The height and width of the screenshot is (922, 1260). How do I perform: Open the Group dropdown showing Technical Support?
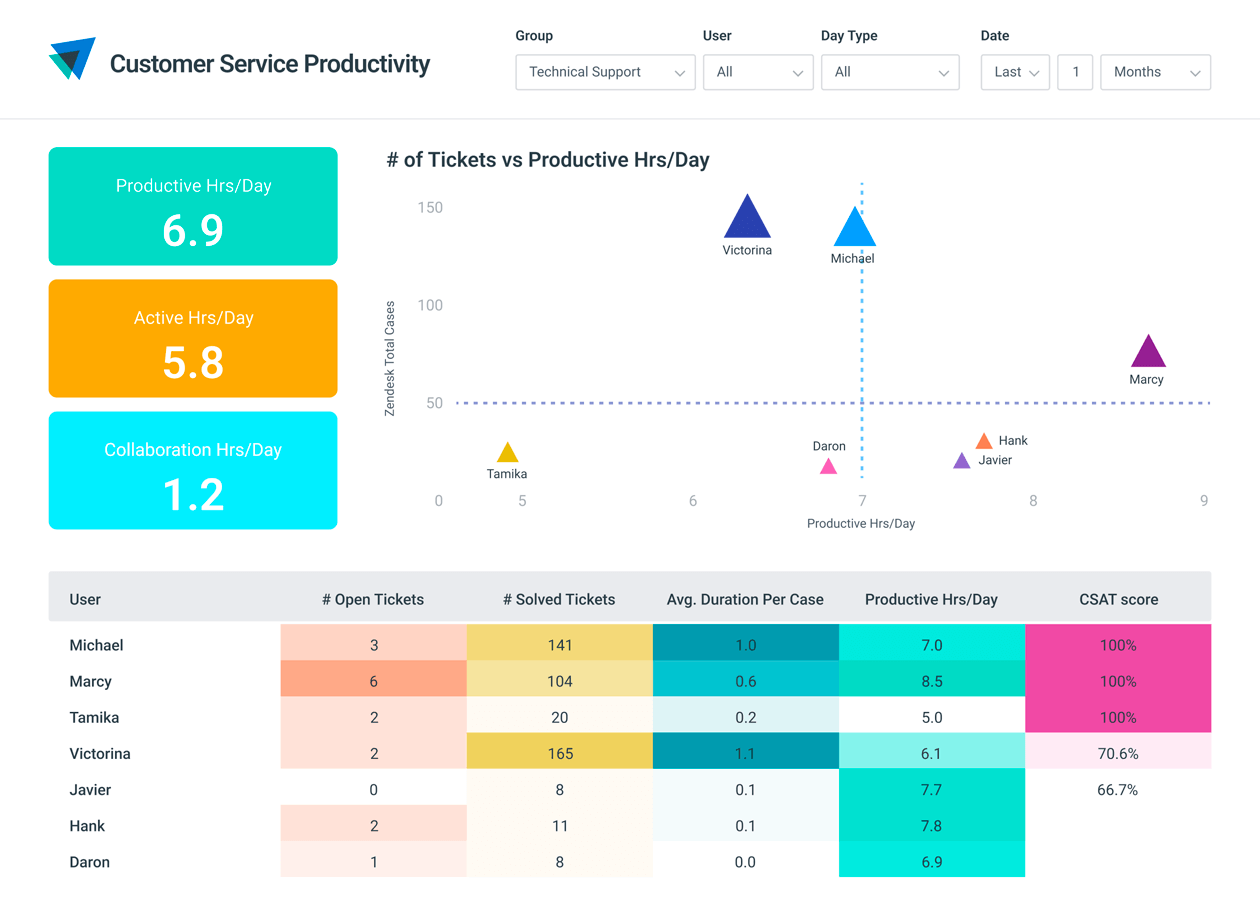605,72
